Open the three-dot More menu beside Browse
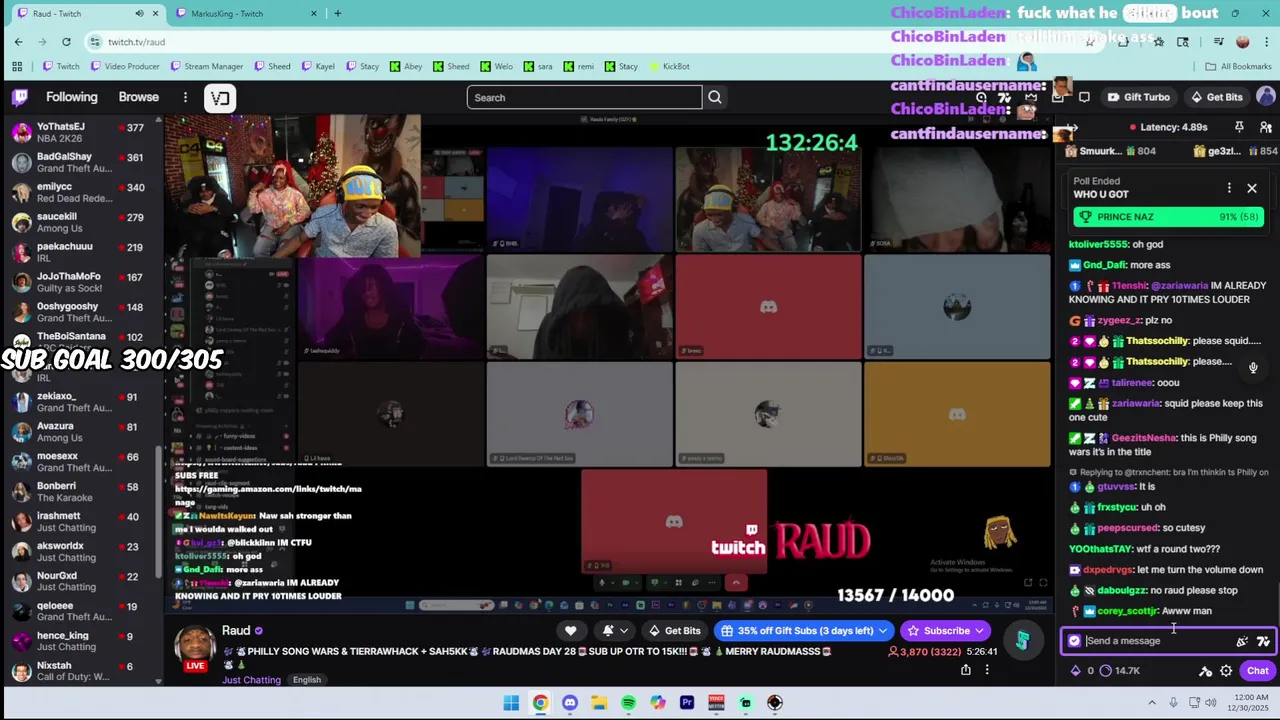The image size is (1280, 720). pos(185,97)
